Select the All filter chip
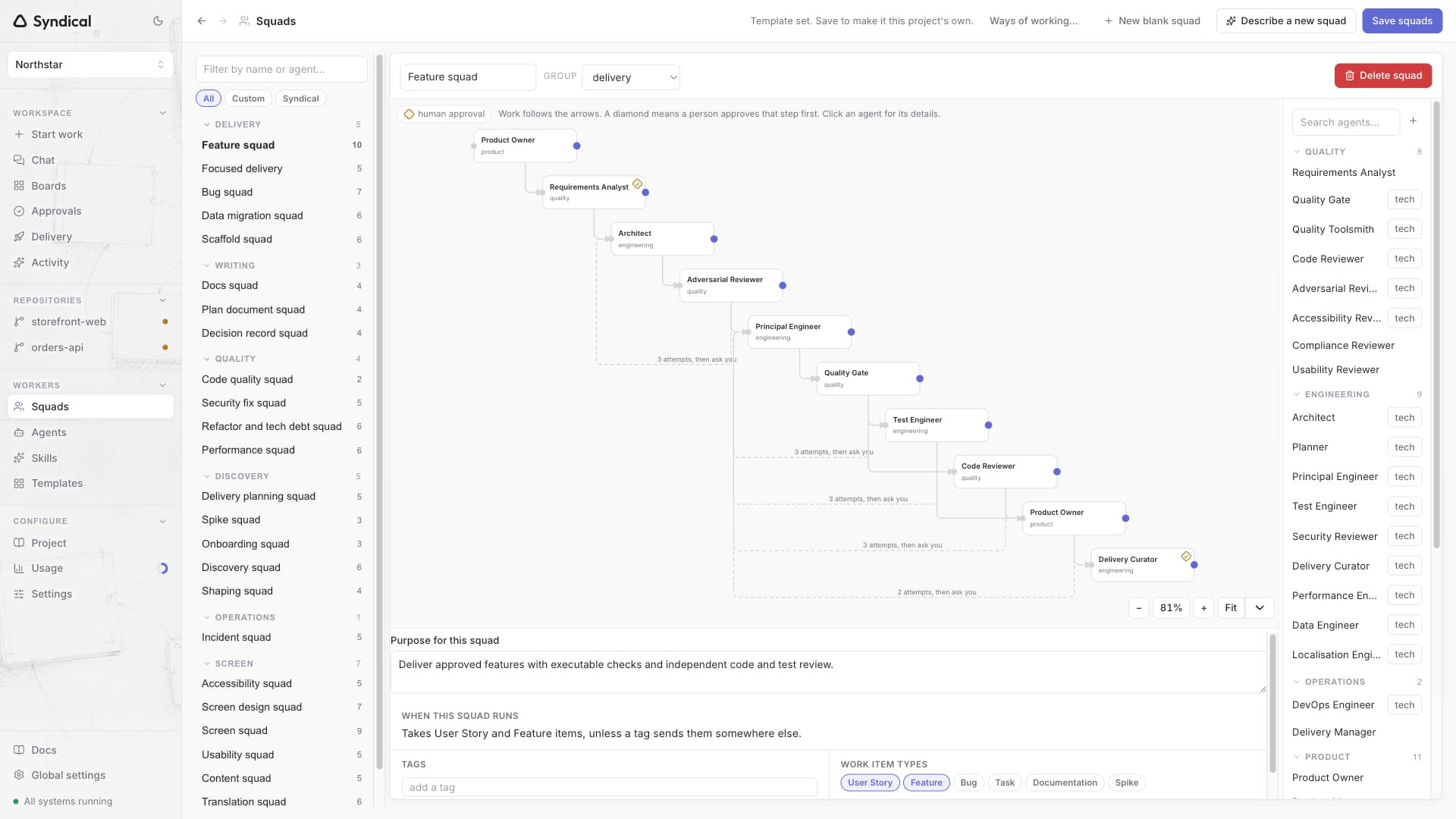Viewport: 1456px width, 819px height. coord(209,99)
